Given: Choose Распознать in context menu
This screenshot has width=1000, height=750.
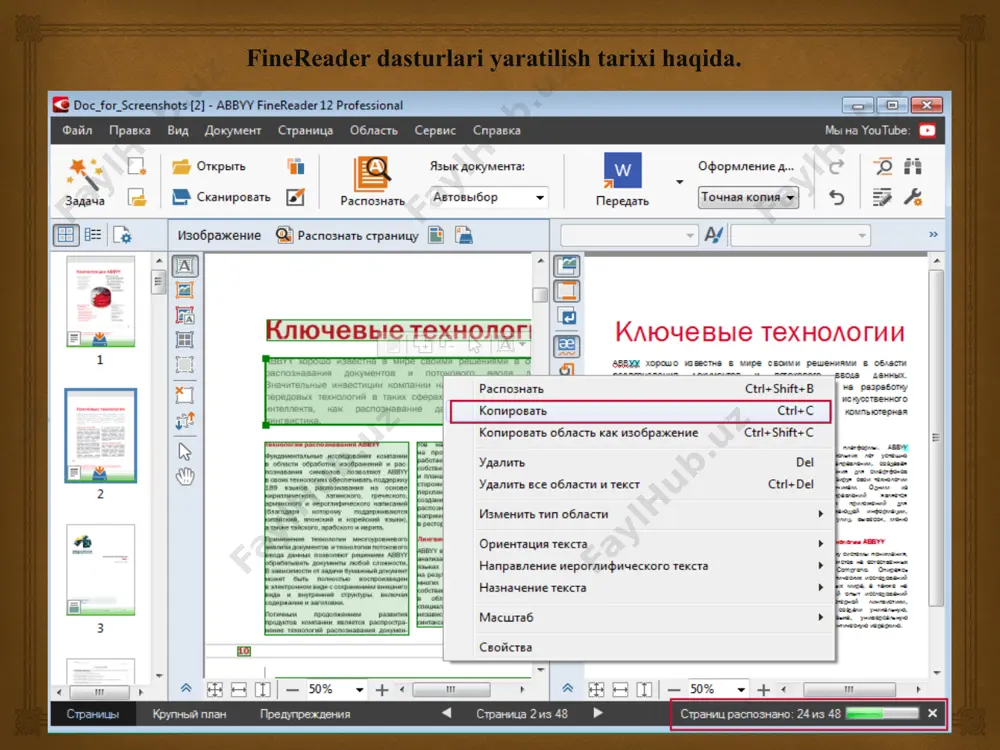Looking at the screenshot, I should point(640,389).
